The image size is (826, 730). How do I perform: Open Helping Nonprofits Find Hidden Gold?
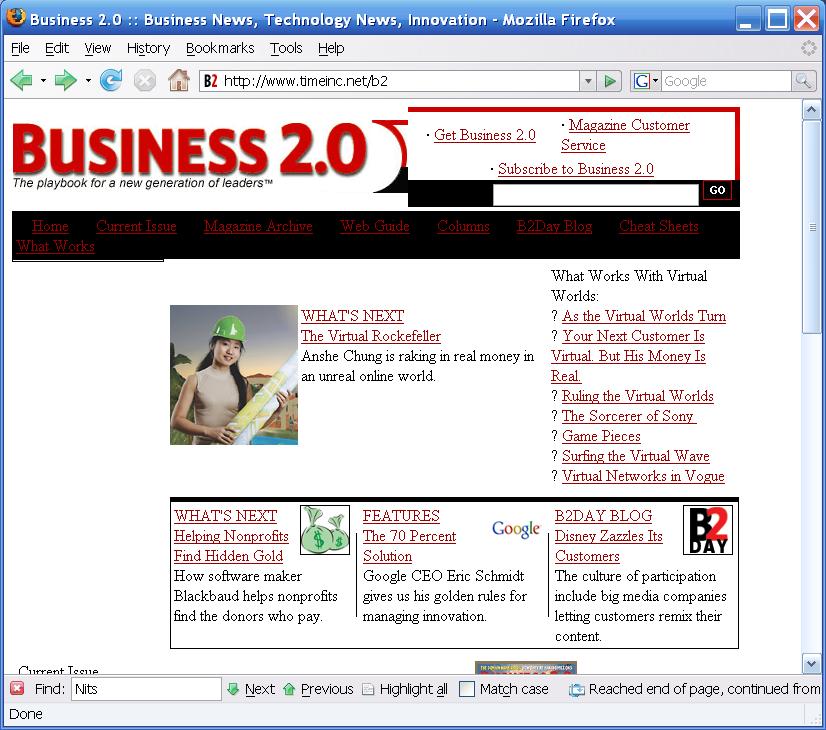point(231,546)
